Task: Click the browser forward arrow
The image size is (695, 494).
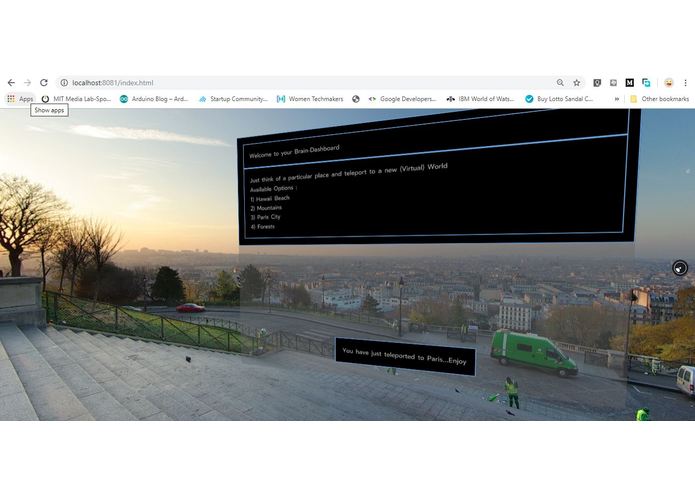Action: [x=27, y=83]
